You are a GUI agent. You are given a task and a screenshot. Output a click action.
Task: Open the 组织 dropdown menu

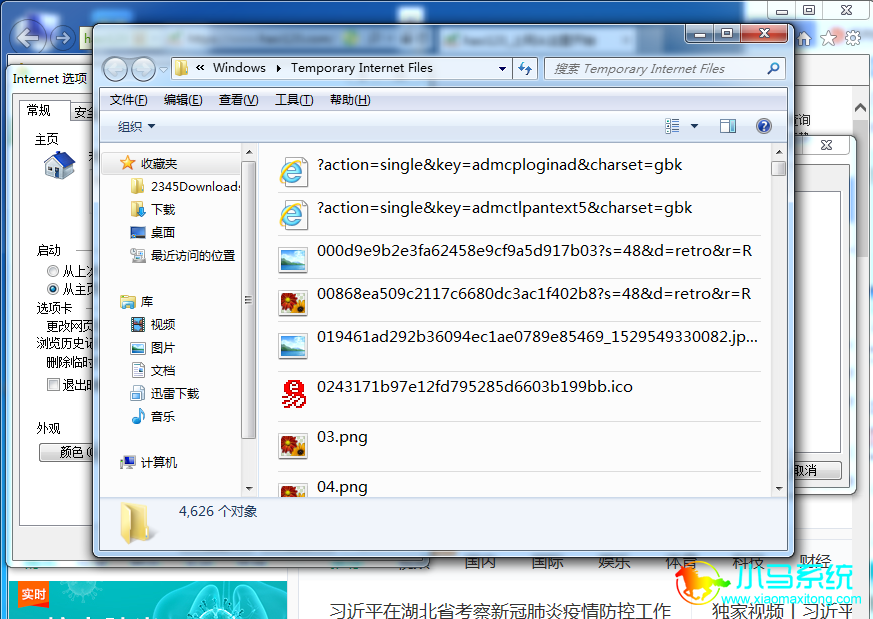[x=136, y=126]
